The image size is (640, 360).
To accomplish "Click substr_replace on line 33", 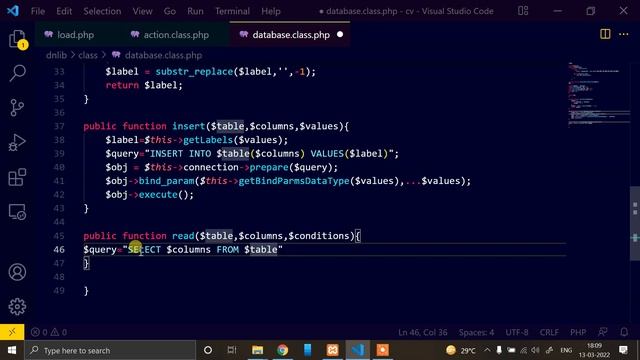I will 194,72.
